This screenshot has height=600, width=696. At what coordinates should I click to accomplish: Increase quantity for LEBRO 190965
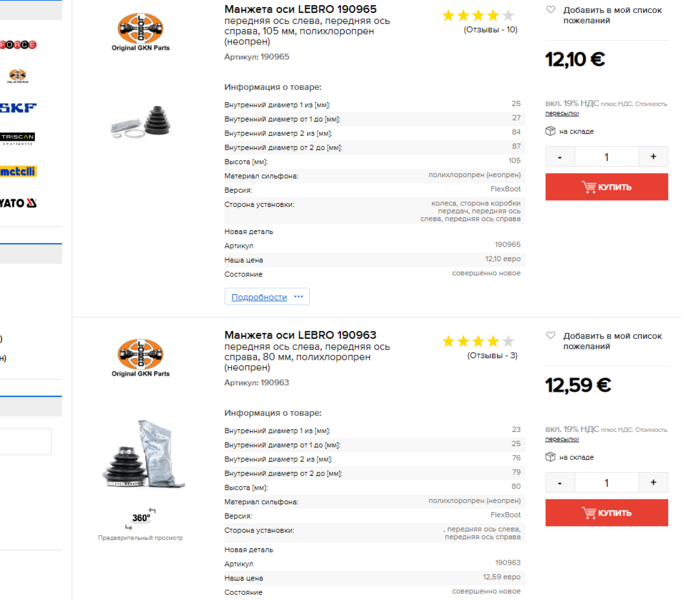coord(653,157)
